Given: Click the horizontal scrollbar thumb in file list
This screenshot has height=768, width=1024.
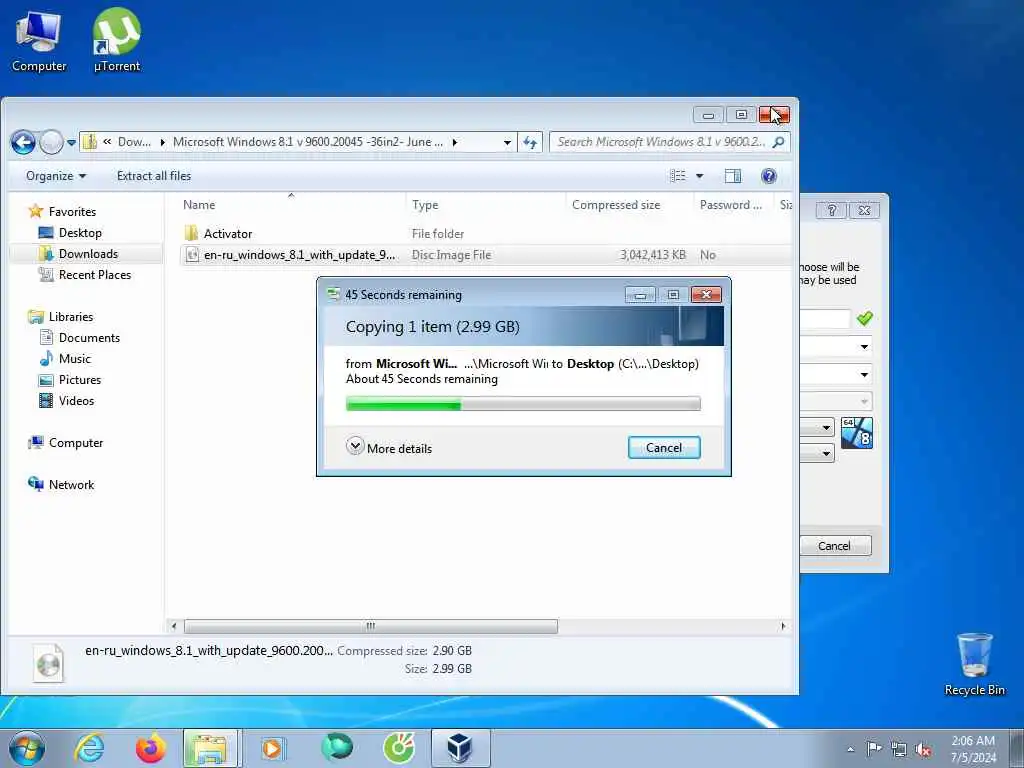Looking at the screenshot, I should 370,626.
